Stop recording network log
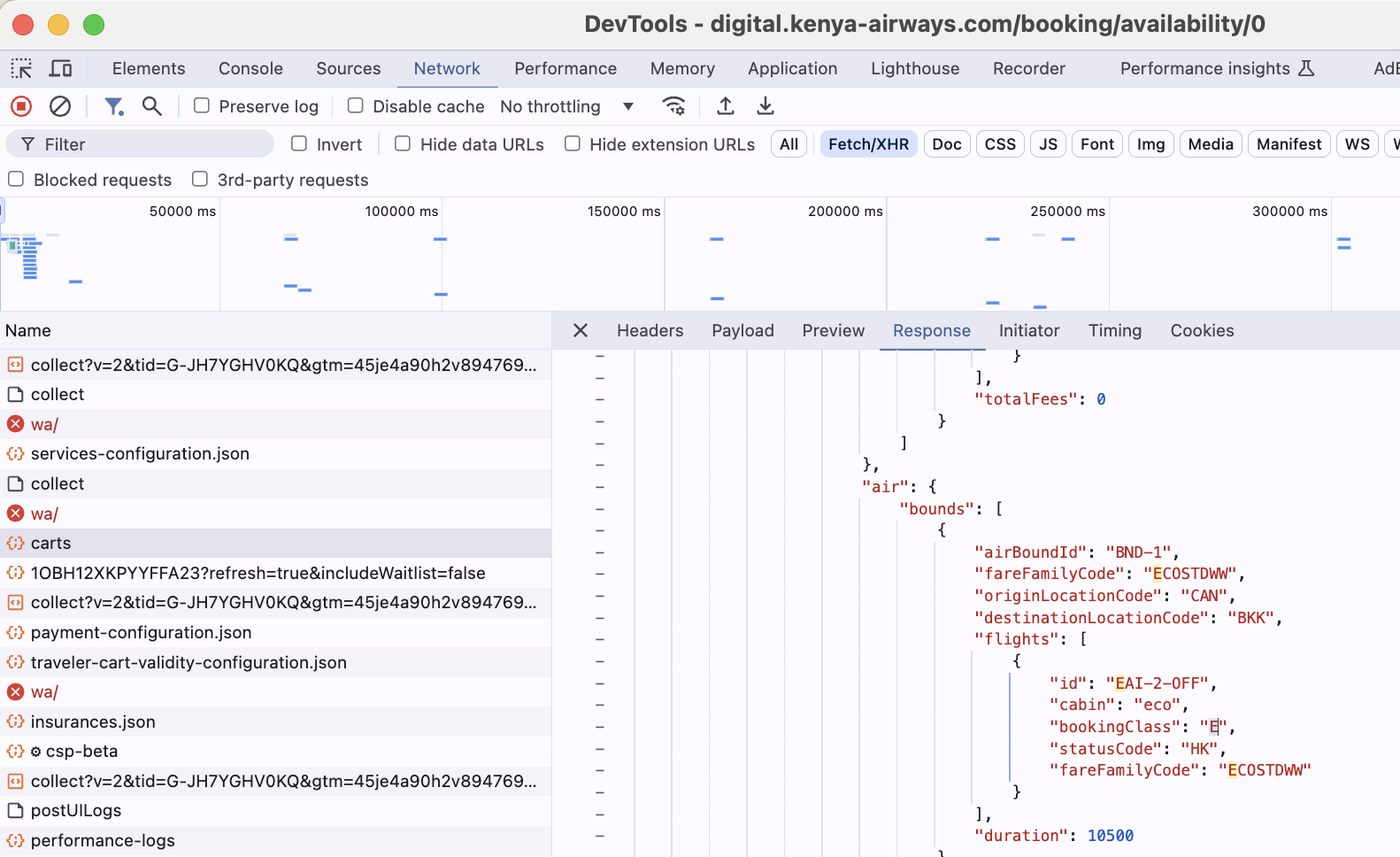The height and width of the screenshot is (857, 1400). 21,106
